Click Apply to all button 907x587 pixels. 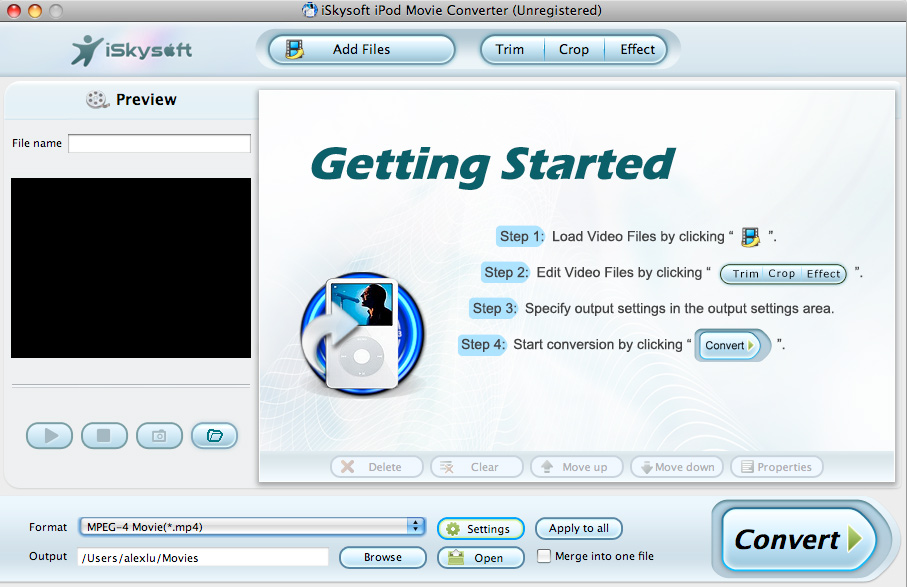click(578, 528)
